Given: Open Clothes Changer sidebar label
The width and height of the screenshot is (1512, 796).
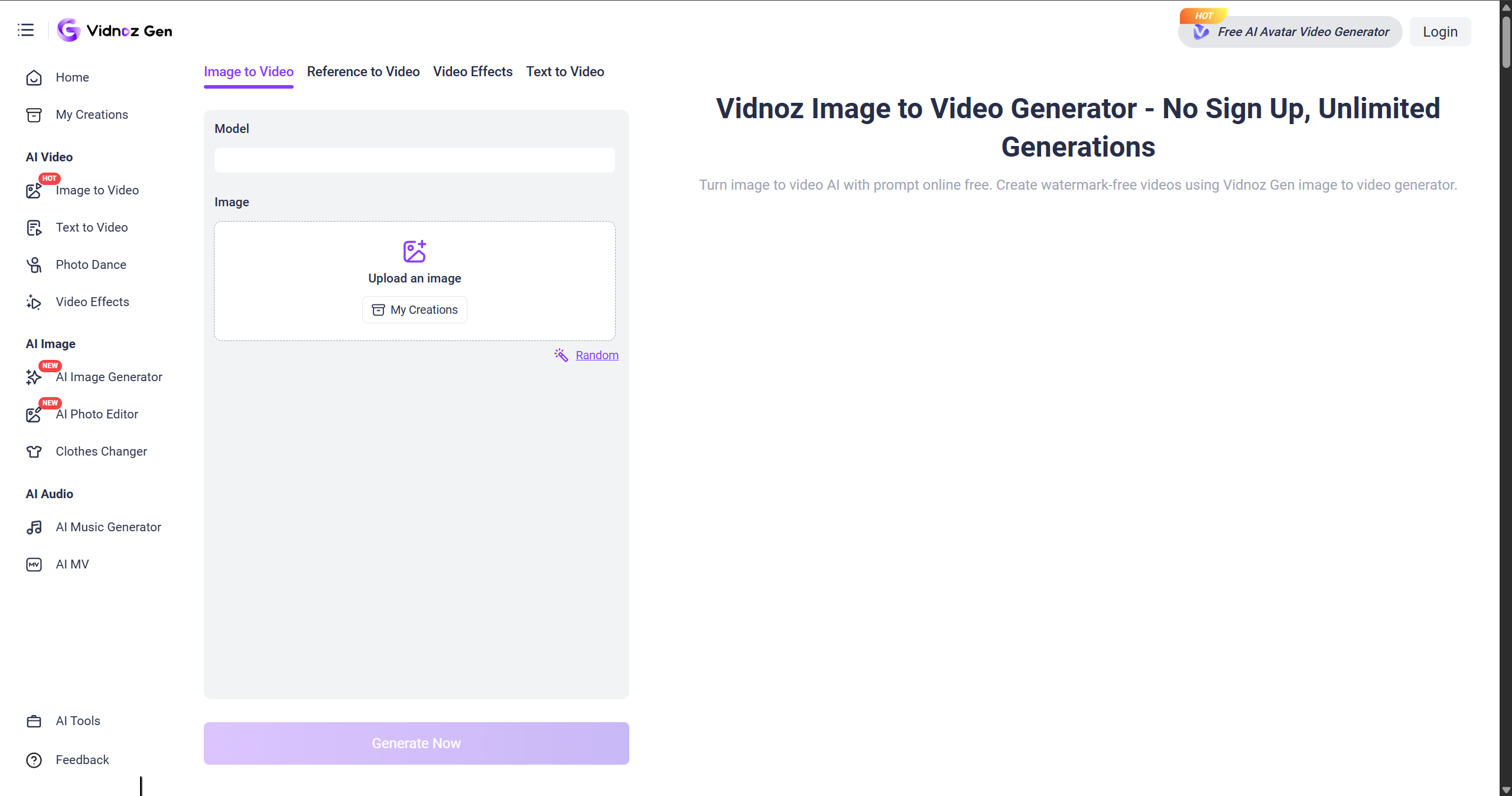Looking at the screenshot, I should [x=102, y=451].
